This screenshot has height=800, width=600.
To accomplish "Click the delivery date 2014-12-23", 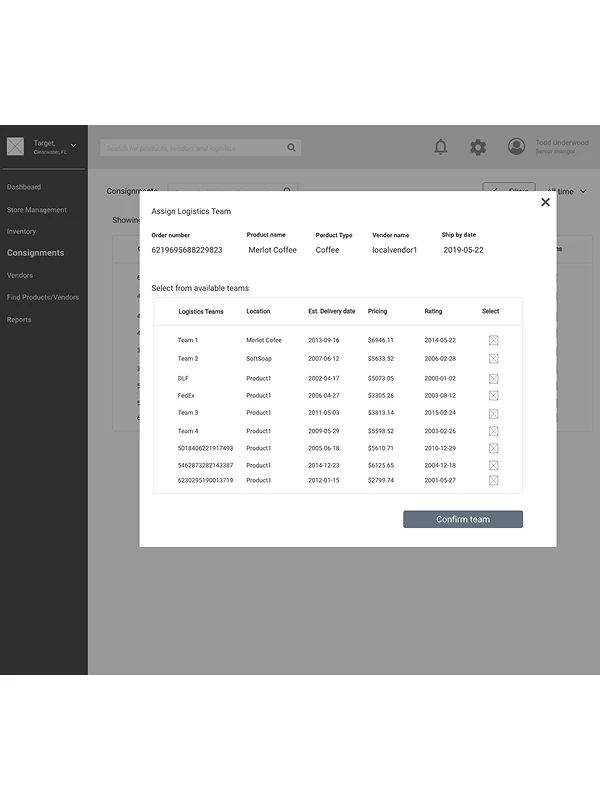I will [x=323, y=465].
